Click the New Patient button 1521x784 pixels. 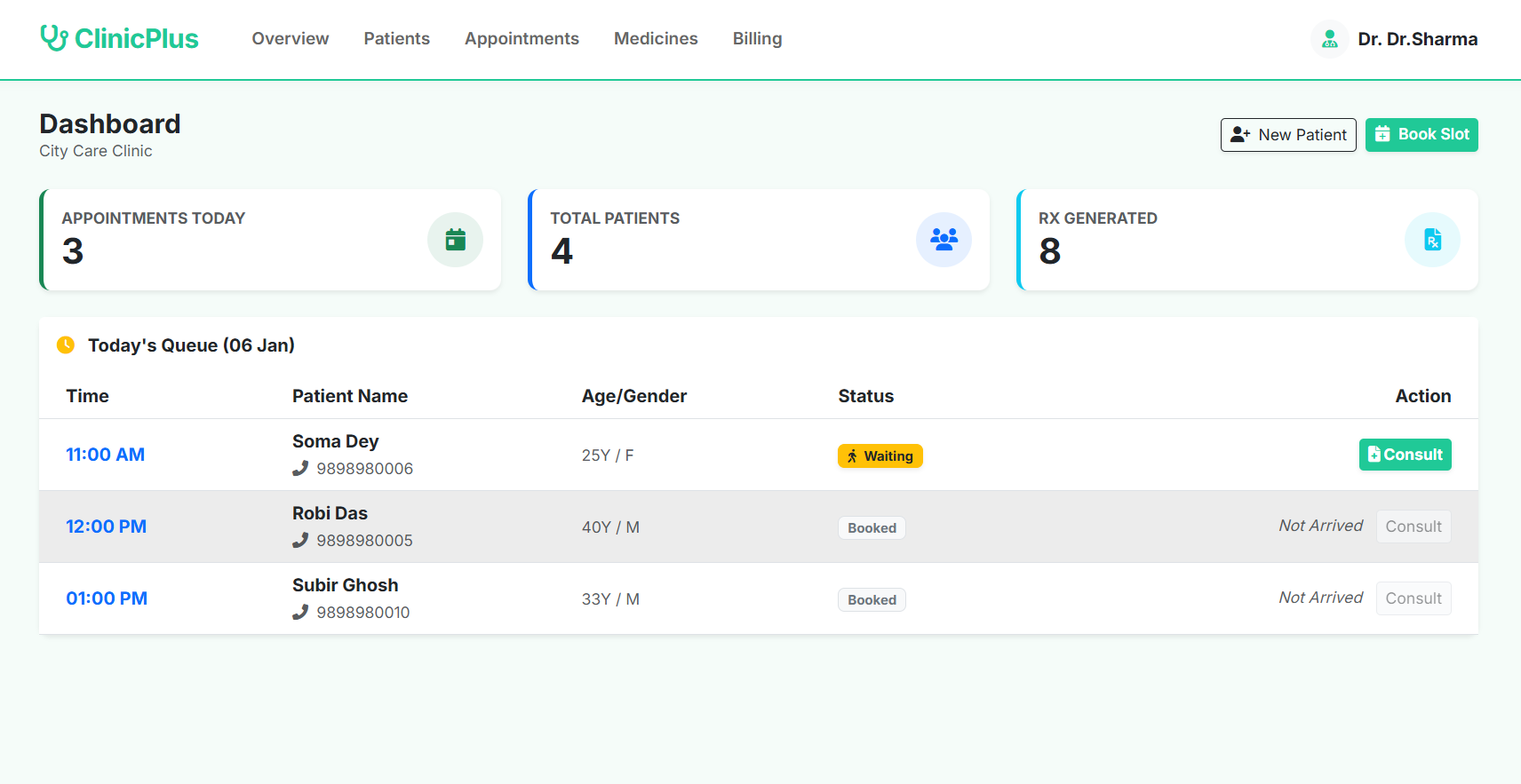click(1288, 135)
